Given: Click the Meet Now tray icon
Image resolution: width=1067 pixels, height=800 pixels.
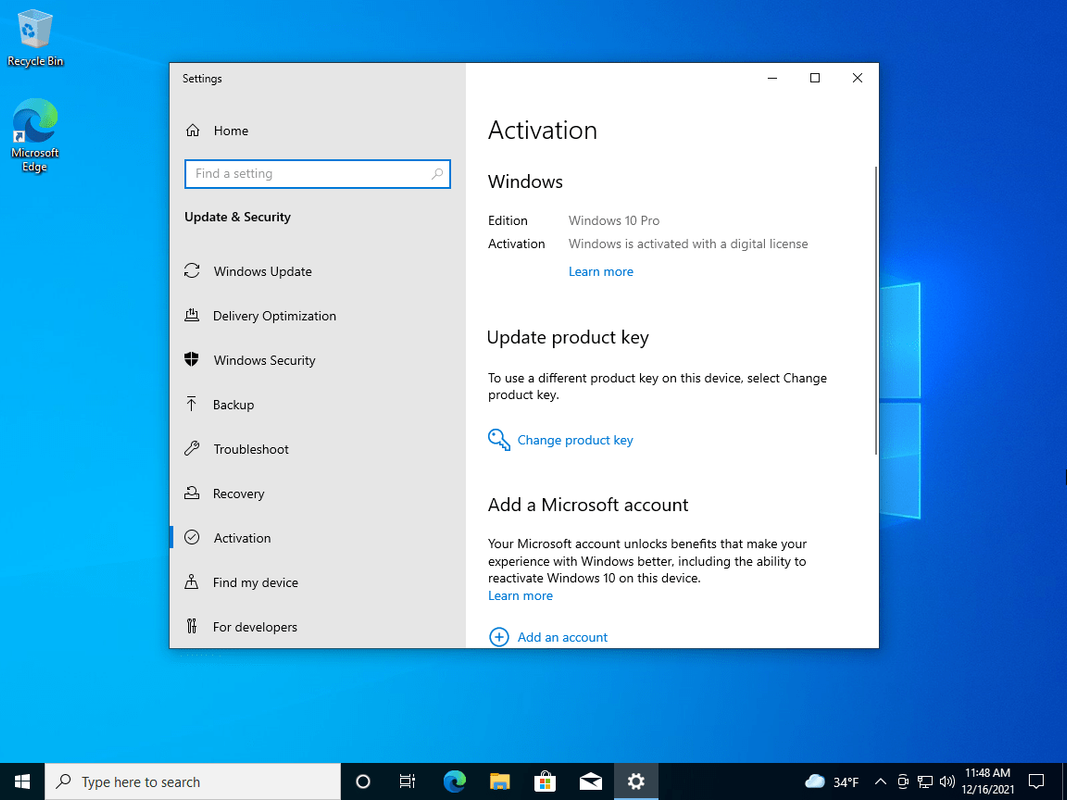Looking at the screenshot, I should 902,782.
